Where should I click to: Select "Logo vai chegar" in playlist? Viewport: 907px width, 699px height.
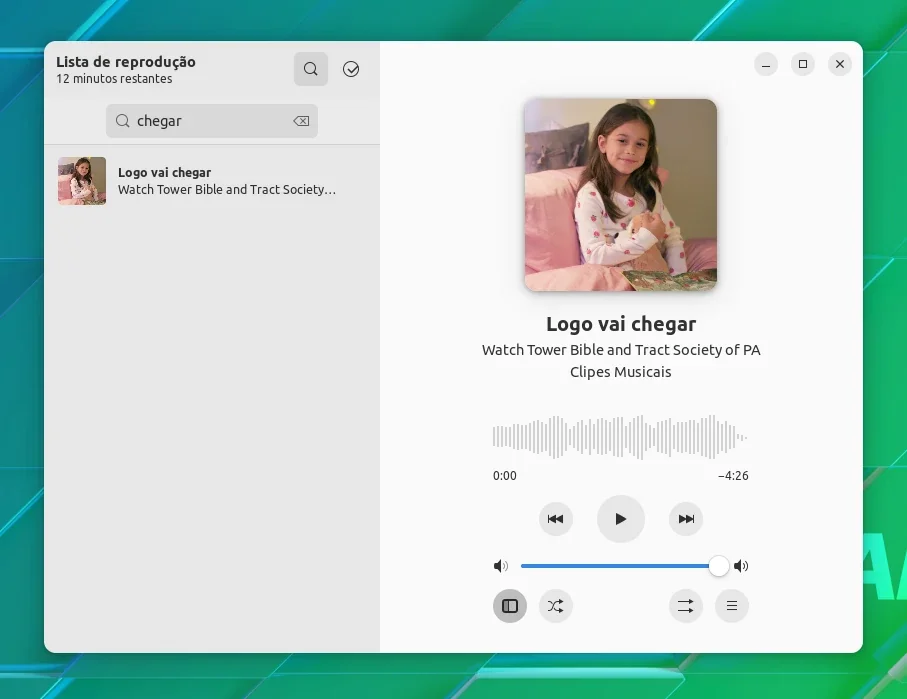point(212,181)
